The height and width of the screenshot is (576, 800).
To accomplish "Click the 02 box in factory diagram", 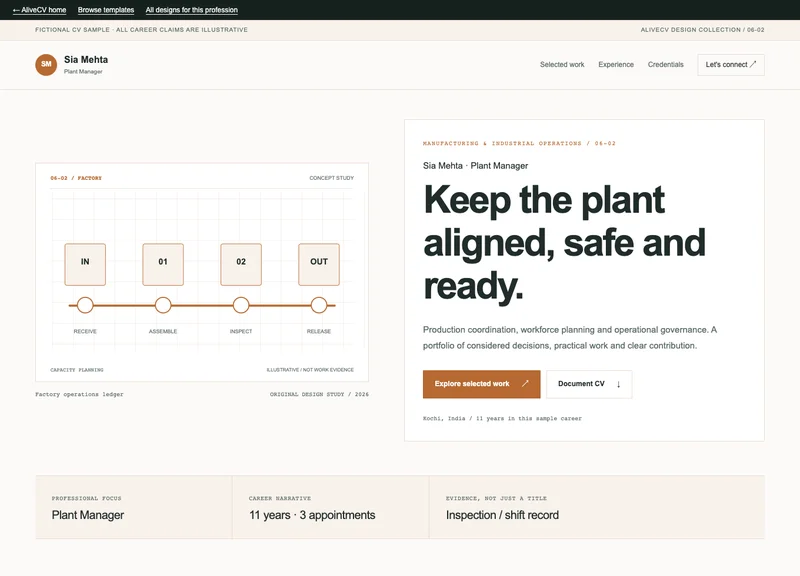I will [x=241, y=264].
